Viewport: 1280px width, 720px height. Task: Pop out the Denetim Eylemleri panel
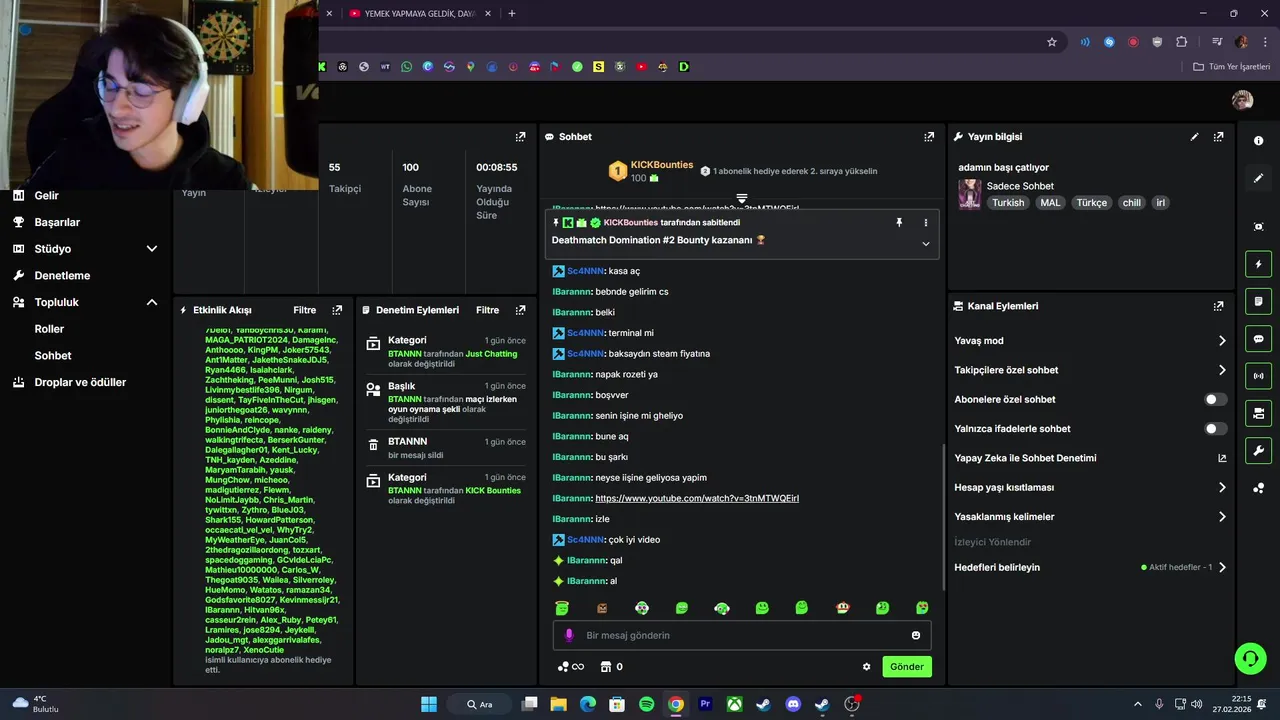coord(520,310)
